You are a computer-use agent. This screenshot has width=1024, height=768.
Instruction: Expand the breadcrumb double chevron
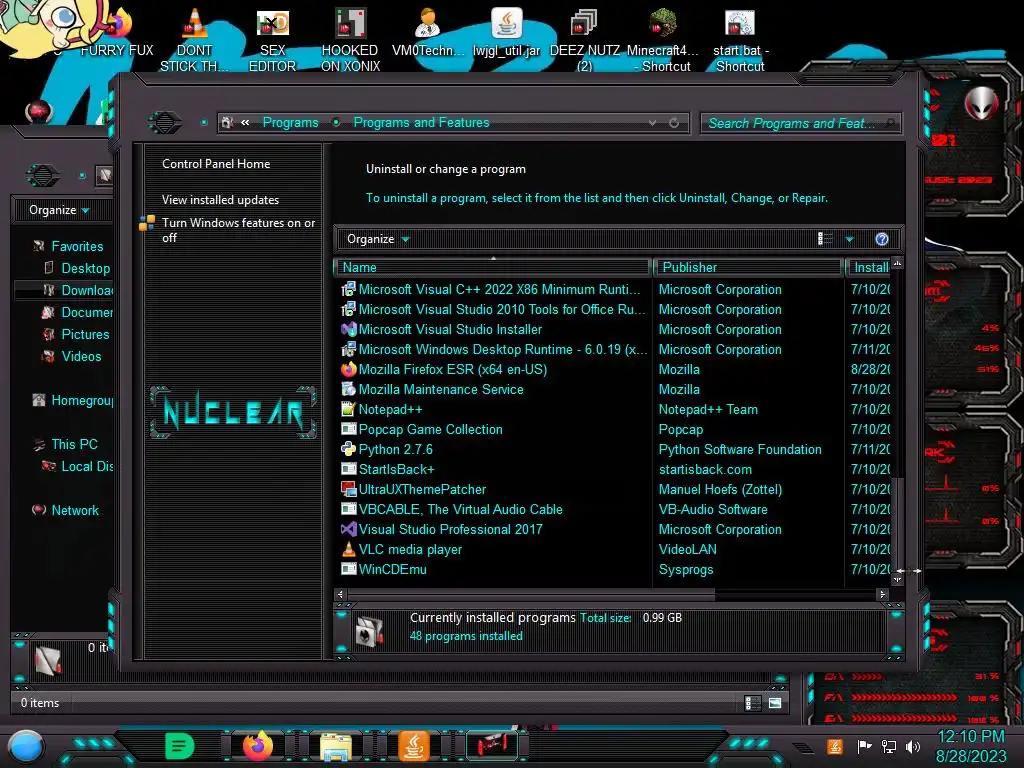coord(246,122)
